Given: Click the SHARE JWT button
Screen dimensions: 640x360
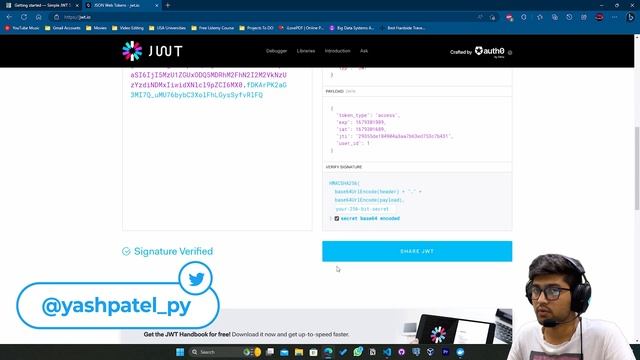Looking at the screenshot, I should 417,251.
